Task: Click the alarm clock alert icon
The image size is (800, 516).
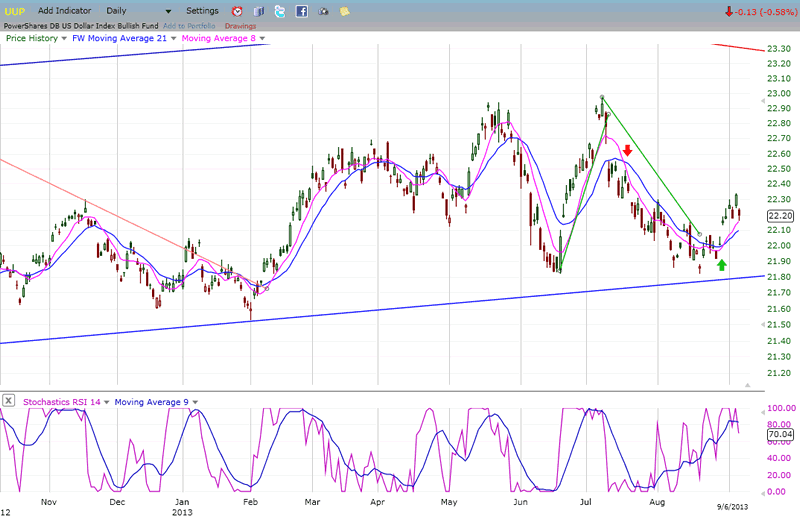Action: coord(237,11)
